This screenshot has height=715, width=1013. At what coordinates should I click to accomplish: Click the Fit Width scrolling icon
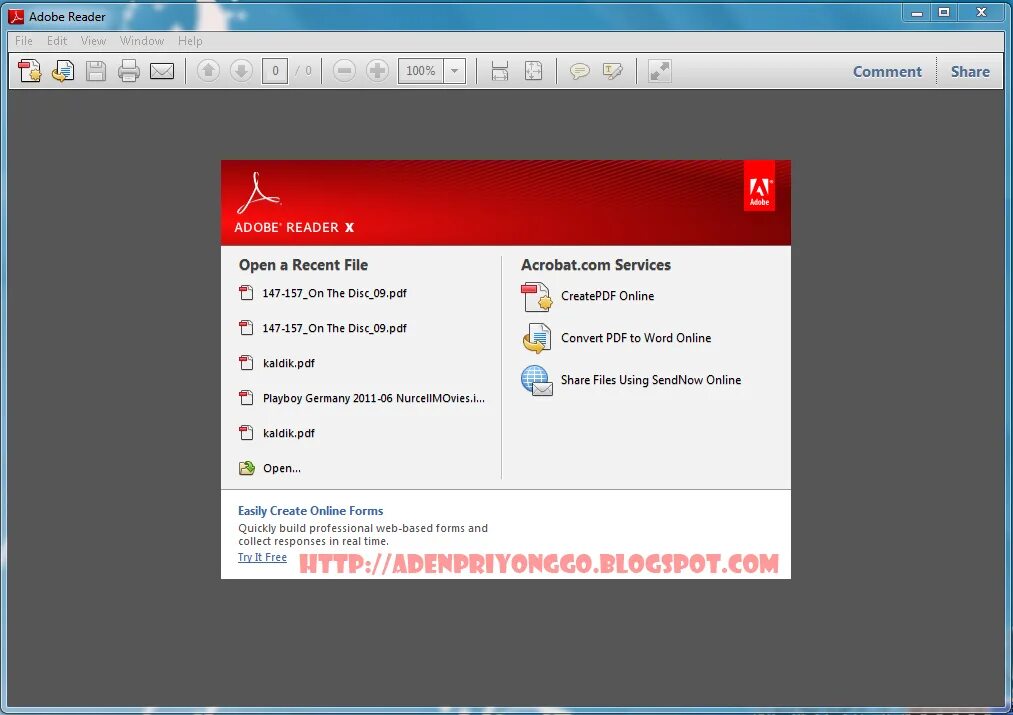499,70
